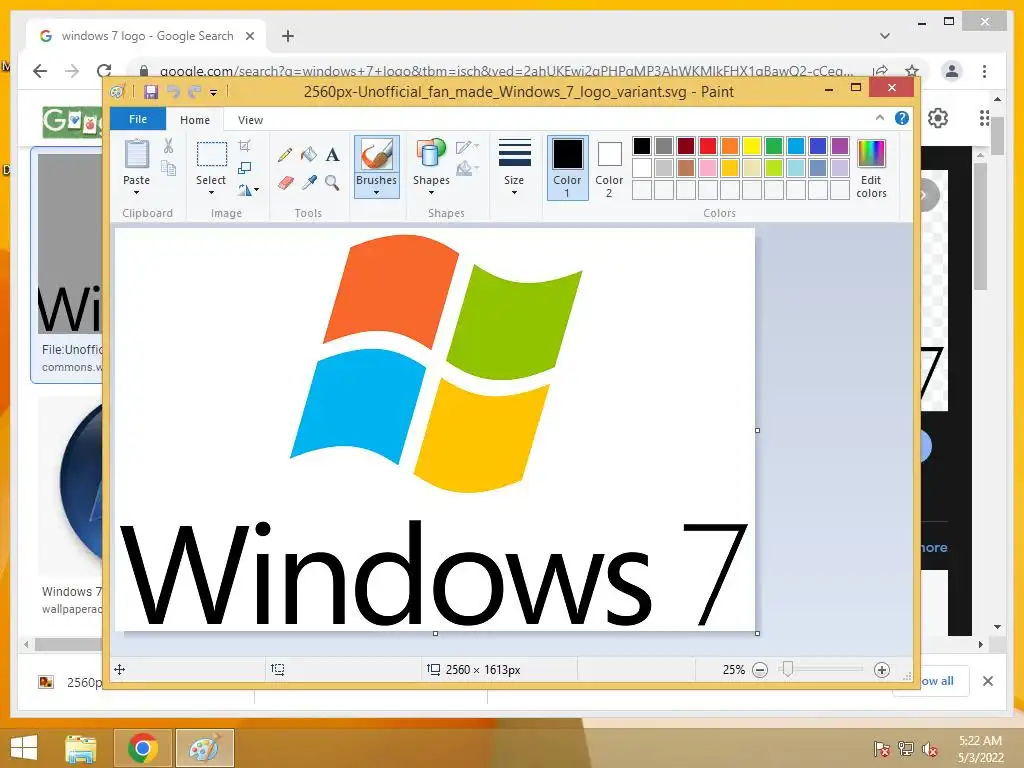Select the Magnifier tool
1024x768 pixels.
coord(332,182)
